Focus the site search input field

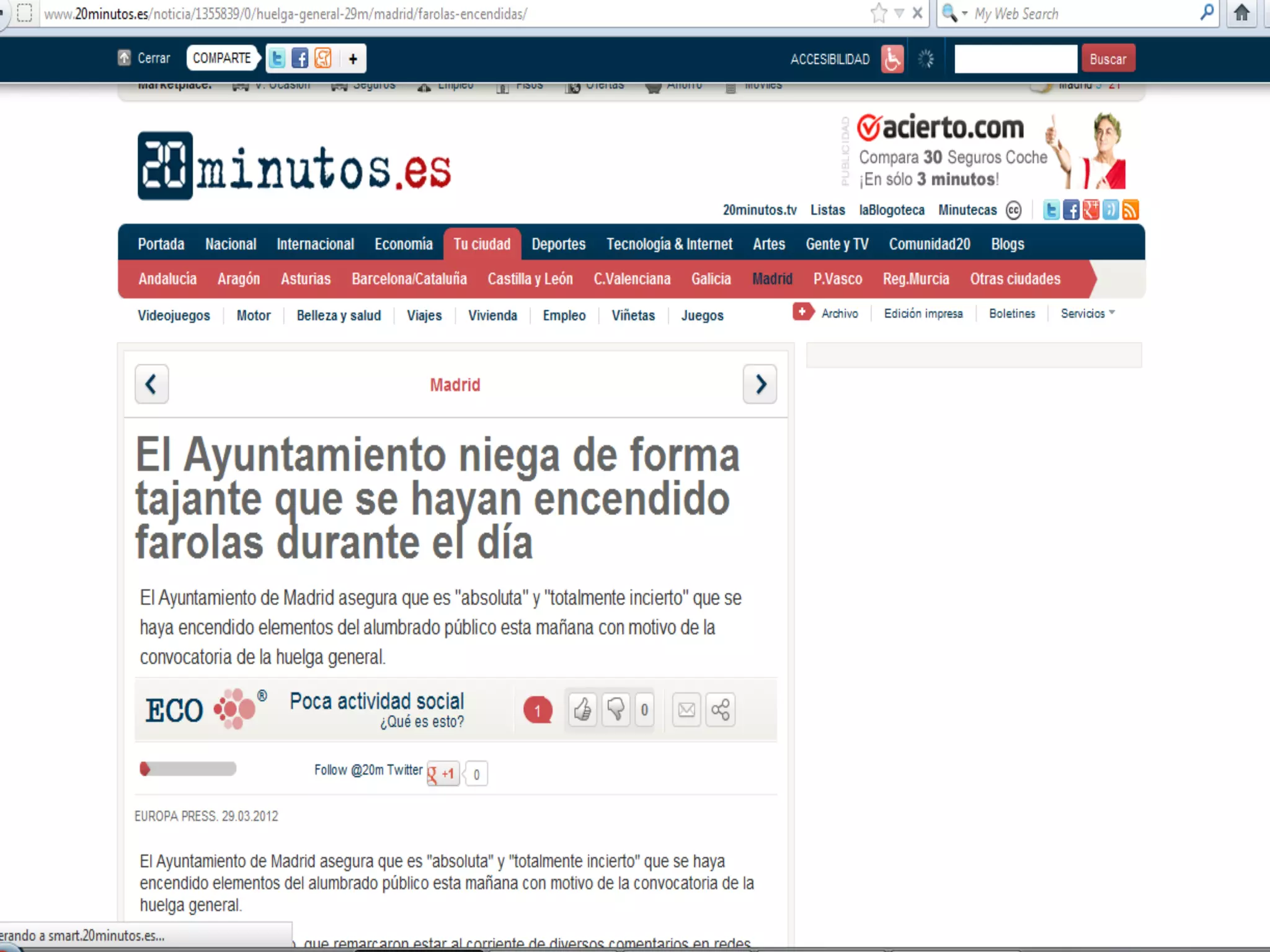tap(1015, 59)
